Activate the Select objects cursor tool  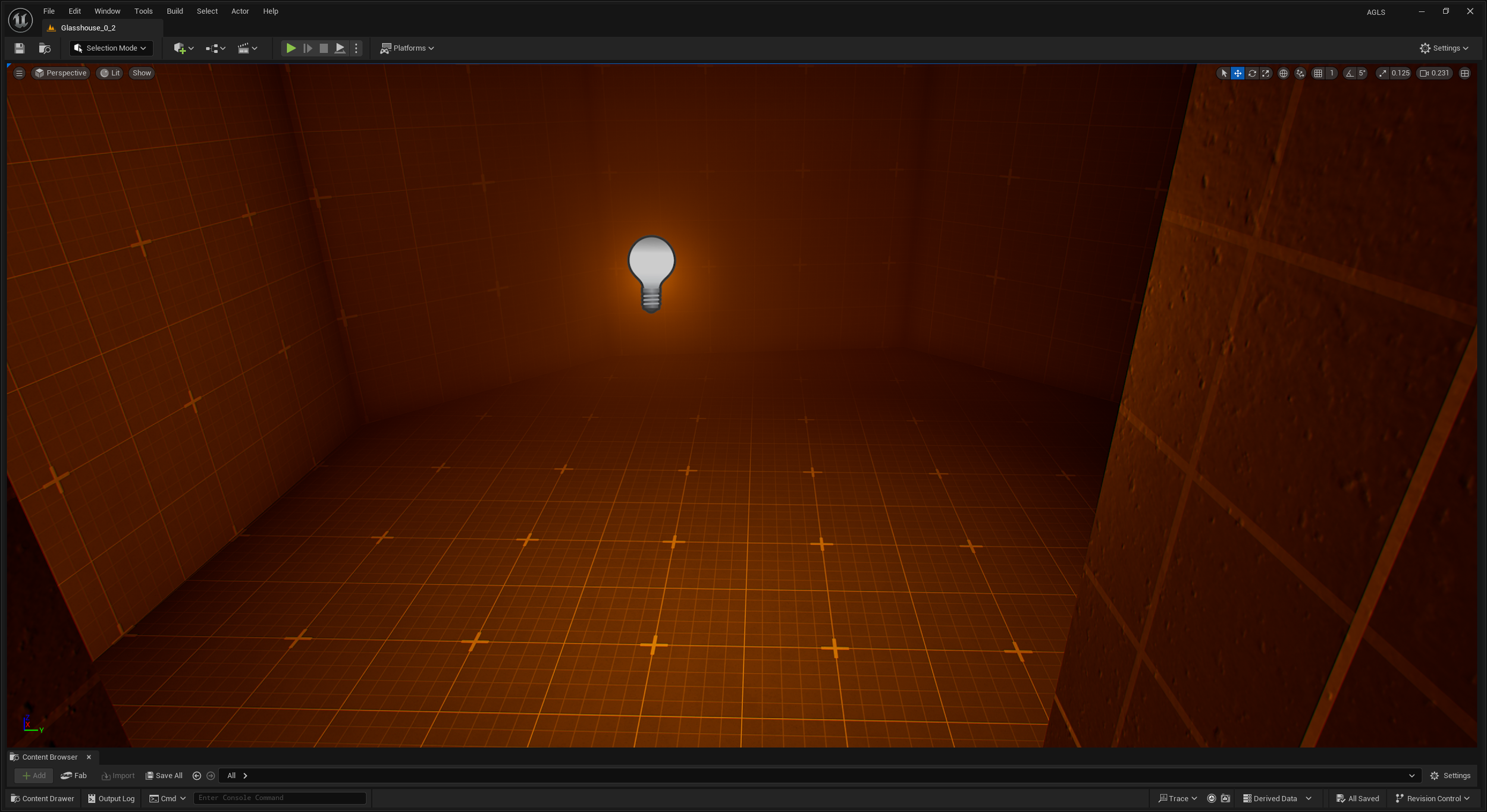[x=1224, y=73]
